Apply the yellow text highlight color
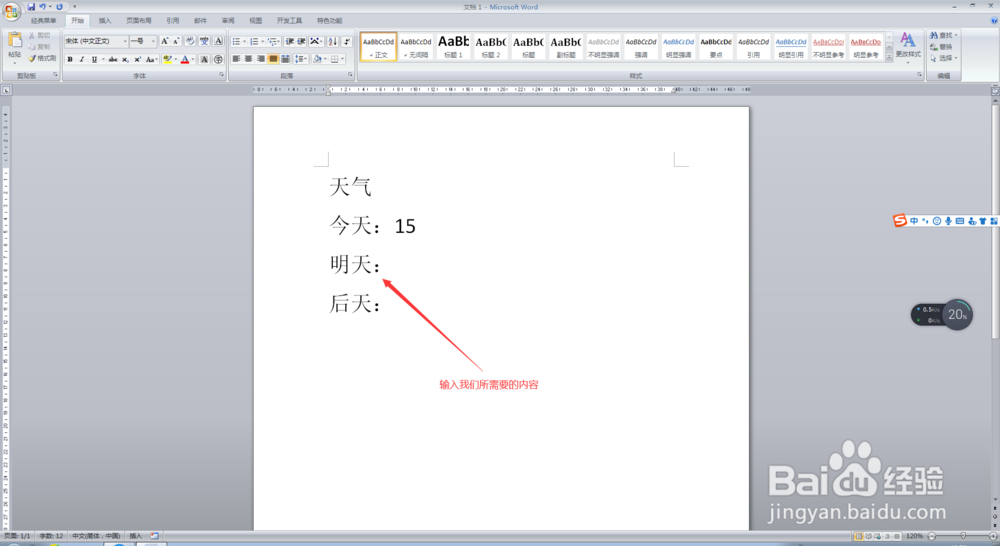 (x=167, y=59)
